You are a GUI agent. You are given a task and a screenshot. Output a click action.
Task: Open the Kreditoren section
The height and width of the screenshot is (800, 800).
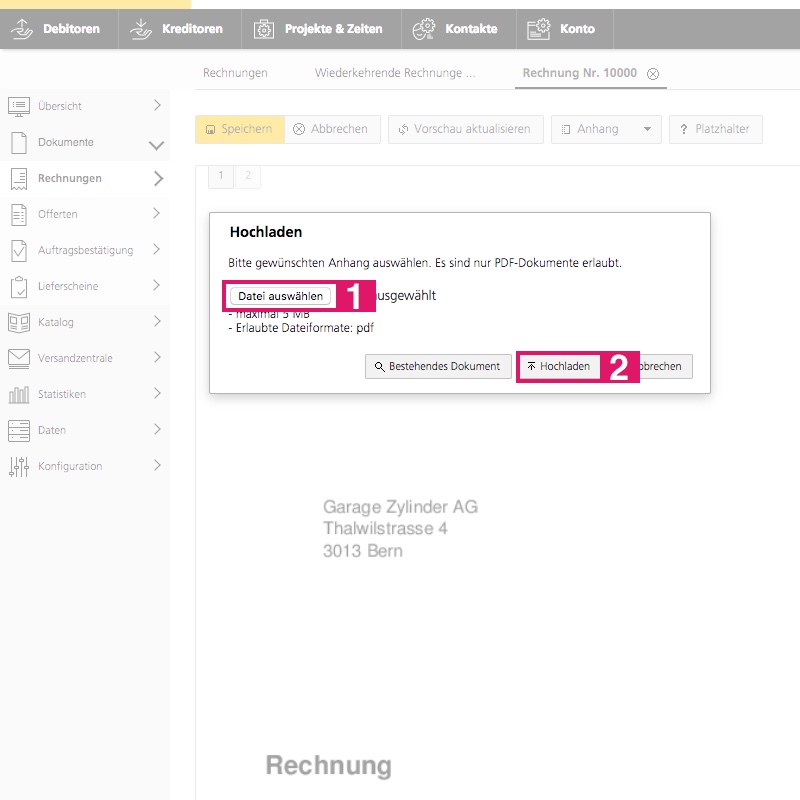click(x=178, y=29)
